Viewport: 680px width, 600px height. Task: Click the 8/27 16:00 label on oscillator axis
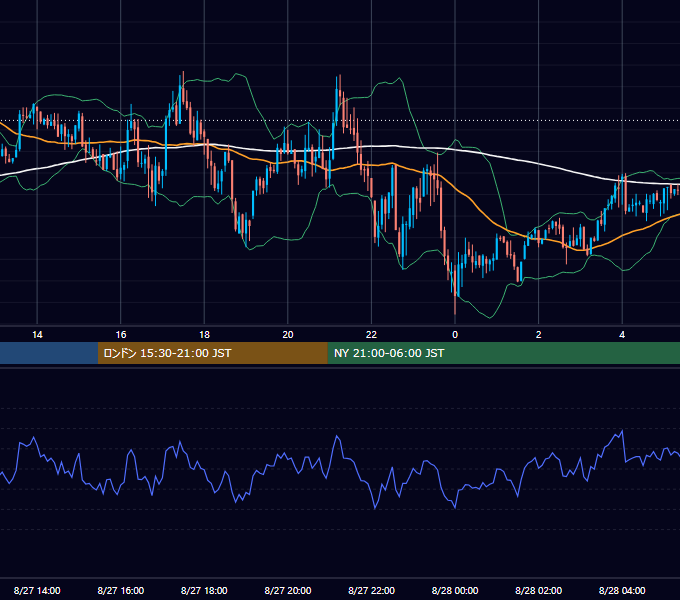[121, 590]
